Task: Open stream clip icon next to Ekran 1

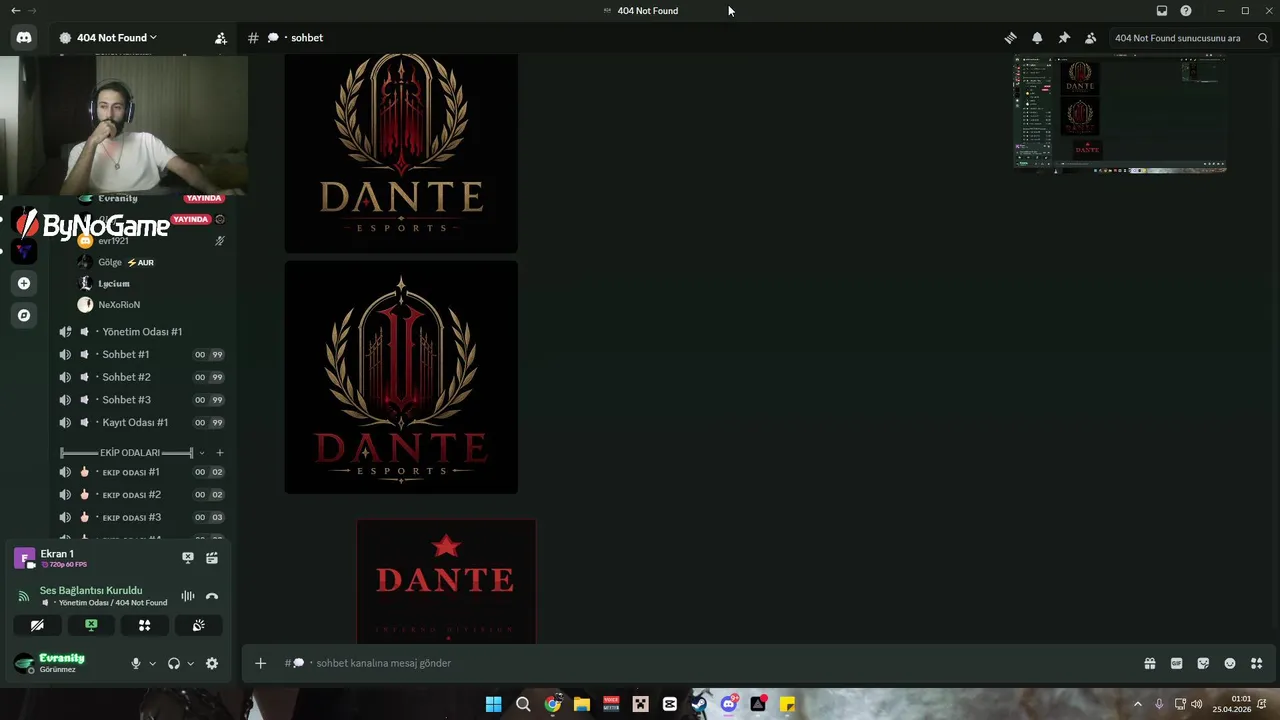Action: (x=212, y=558)
